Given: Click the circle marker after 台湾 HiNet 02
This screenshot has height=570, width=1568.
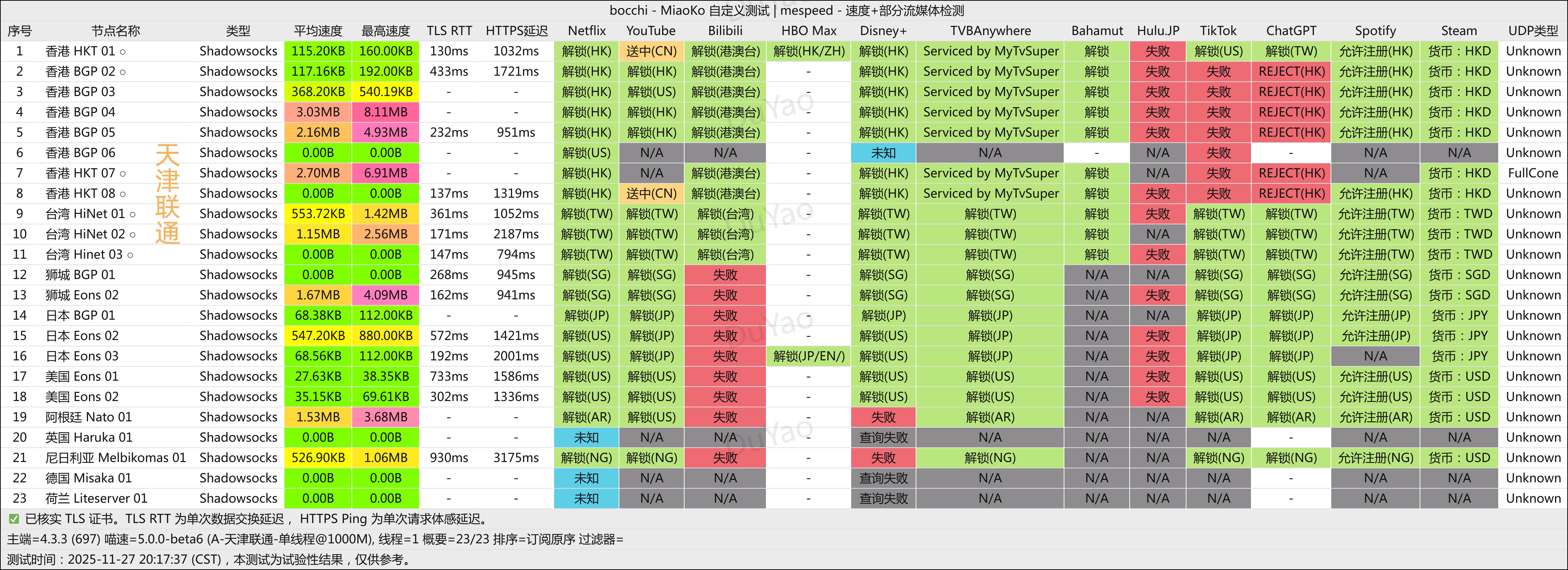Looking at the screenshot, I should [133, 235].
